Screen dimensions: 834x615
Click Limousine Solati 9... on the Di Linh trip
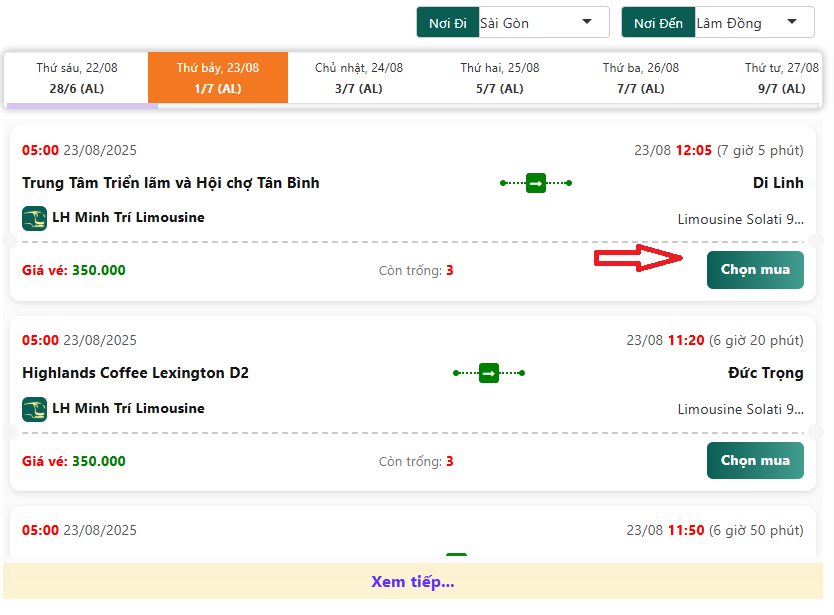(x=740, y=219)
